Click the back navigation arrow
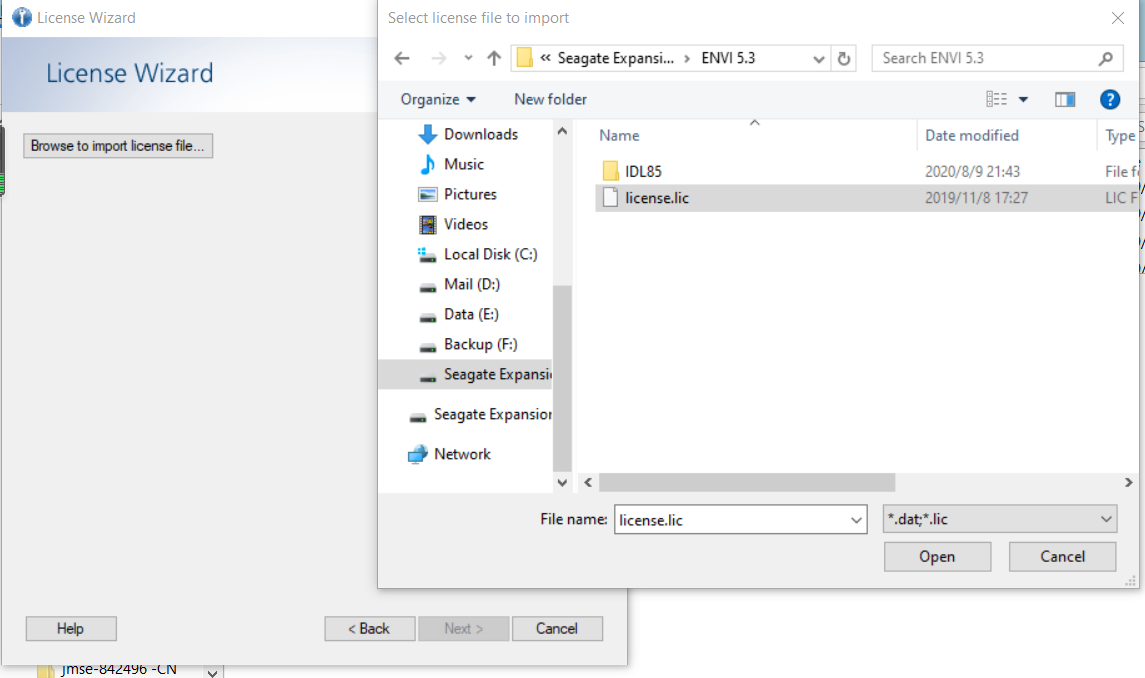The width and height of the screenshot is (1145, 678). pos(402,58)
